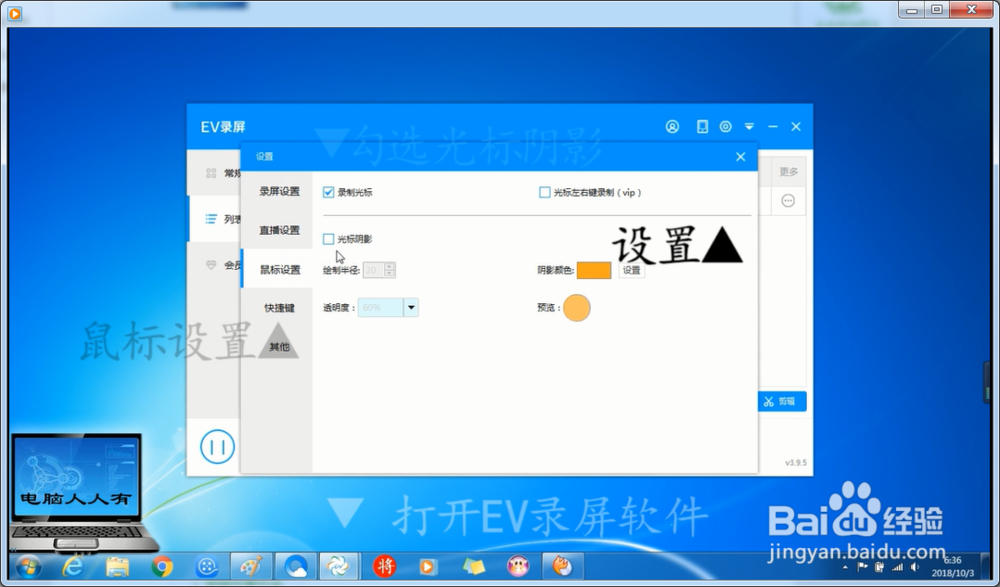Click the Action Center flag tray icon
1000x587 pixels.
pyautogui.click(x=862, y=567)
